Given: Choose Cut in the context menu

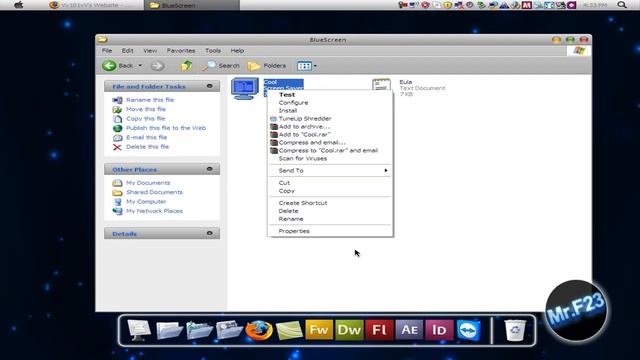Looking at the screenshot, I should (330, 183).
